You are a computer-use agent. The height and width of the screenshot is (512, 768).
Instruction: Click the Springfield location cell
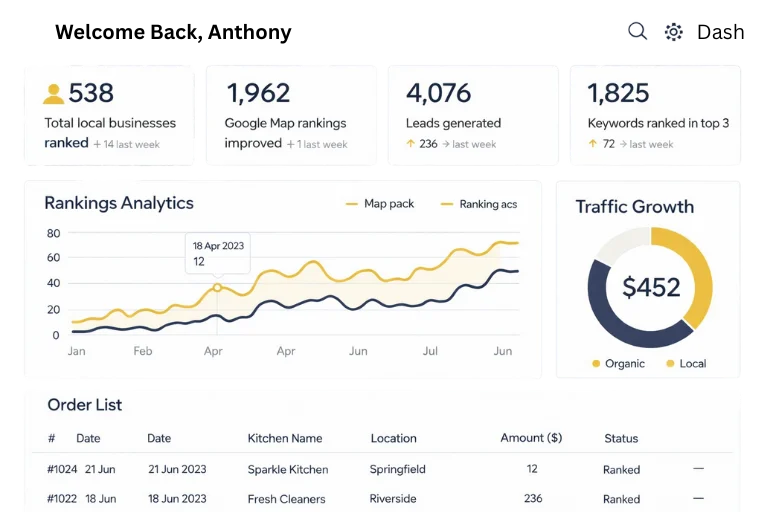[x=397, y=469]
